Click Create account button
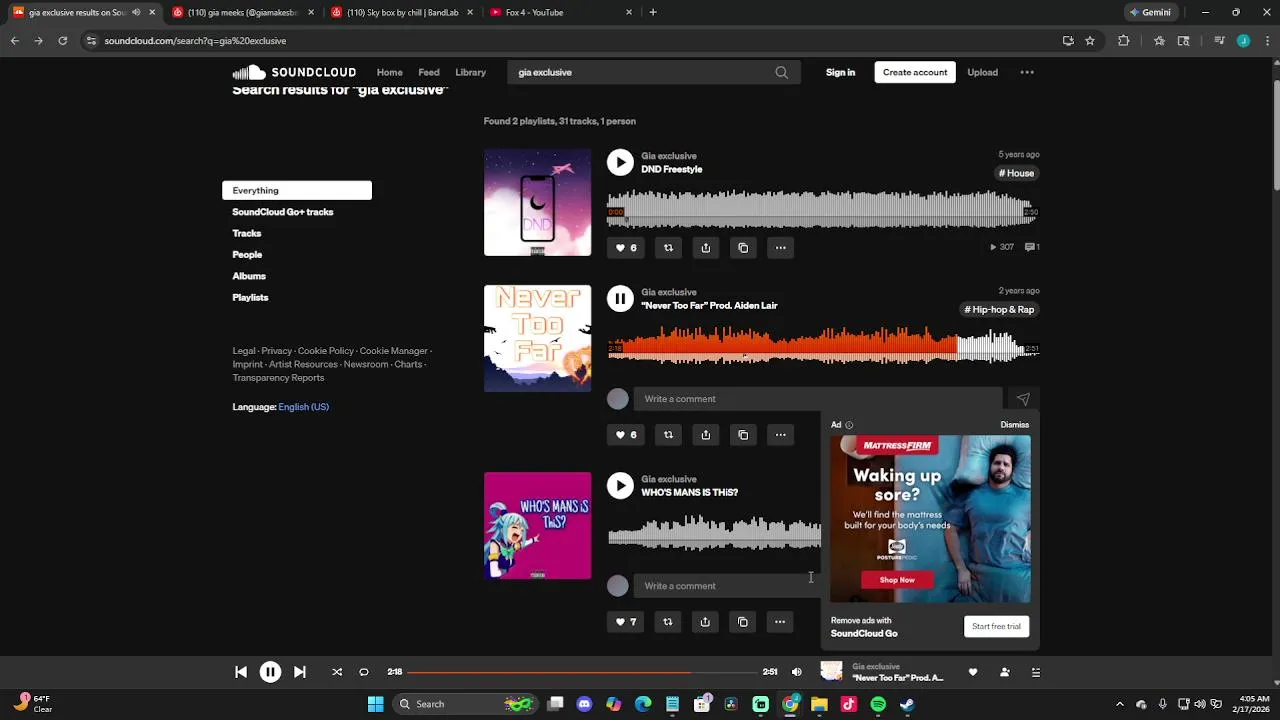The height and width of the screenshot is (720, 1280). tap(915, 72)
